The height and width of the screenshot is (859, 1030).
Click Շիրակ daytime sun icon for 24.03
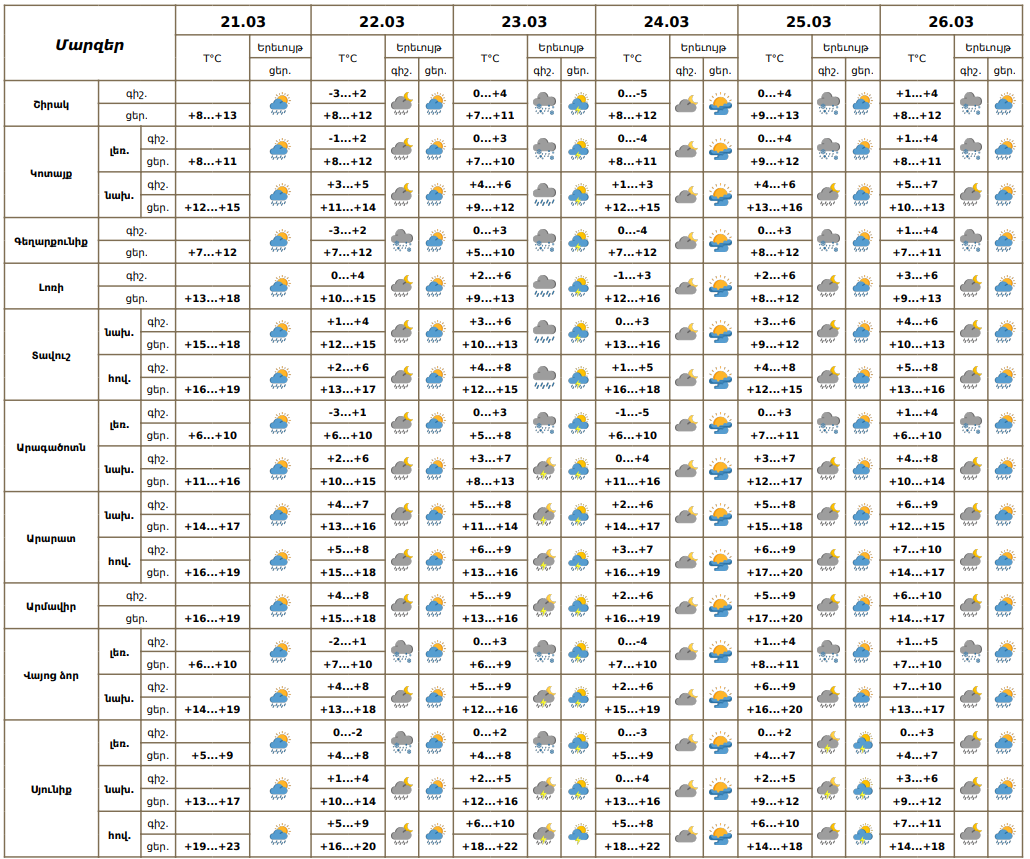720,104
